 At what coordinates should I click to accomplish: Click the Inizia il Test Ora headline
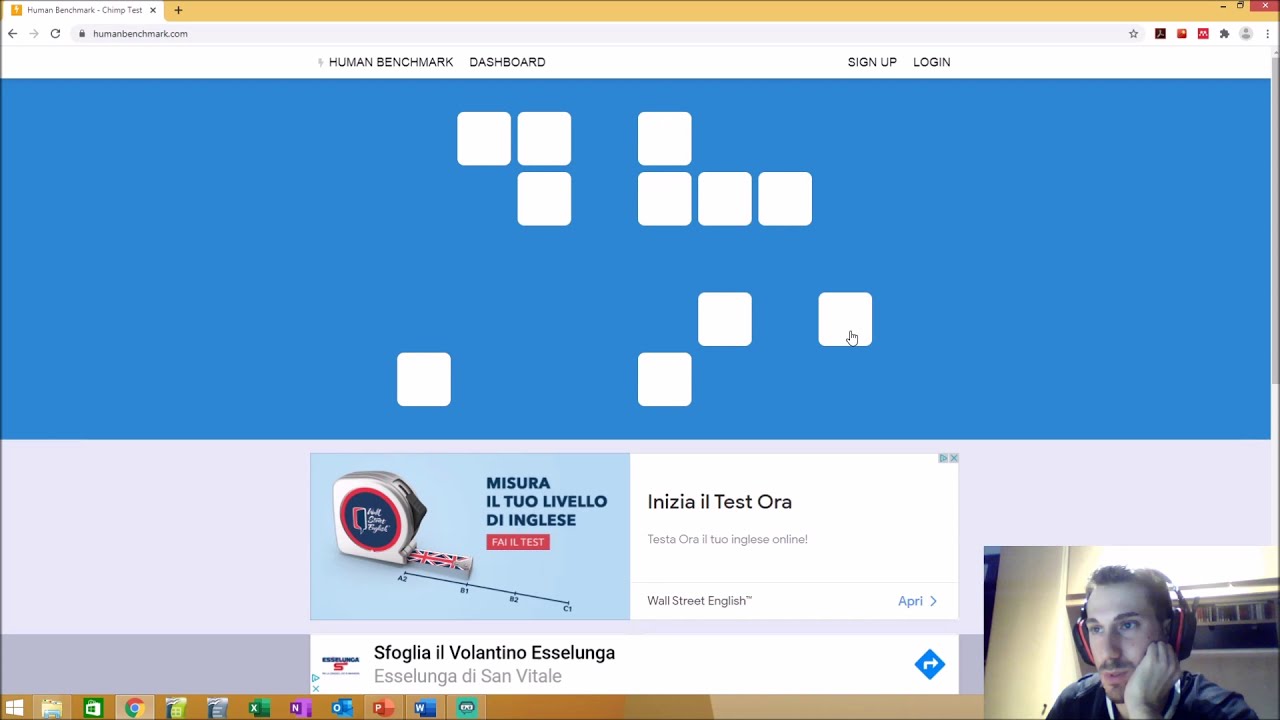719,502
